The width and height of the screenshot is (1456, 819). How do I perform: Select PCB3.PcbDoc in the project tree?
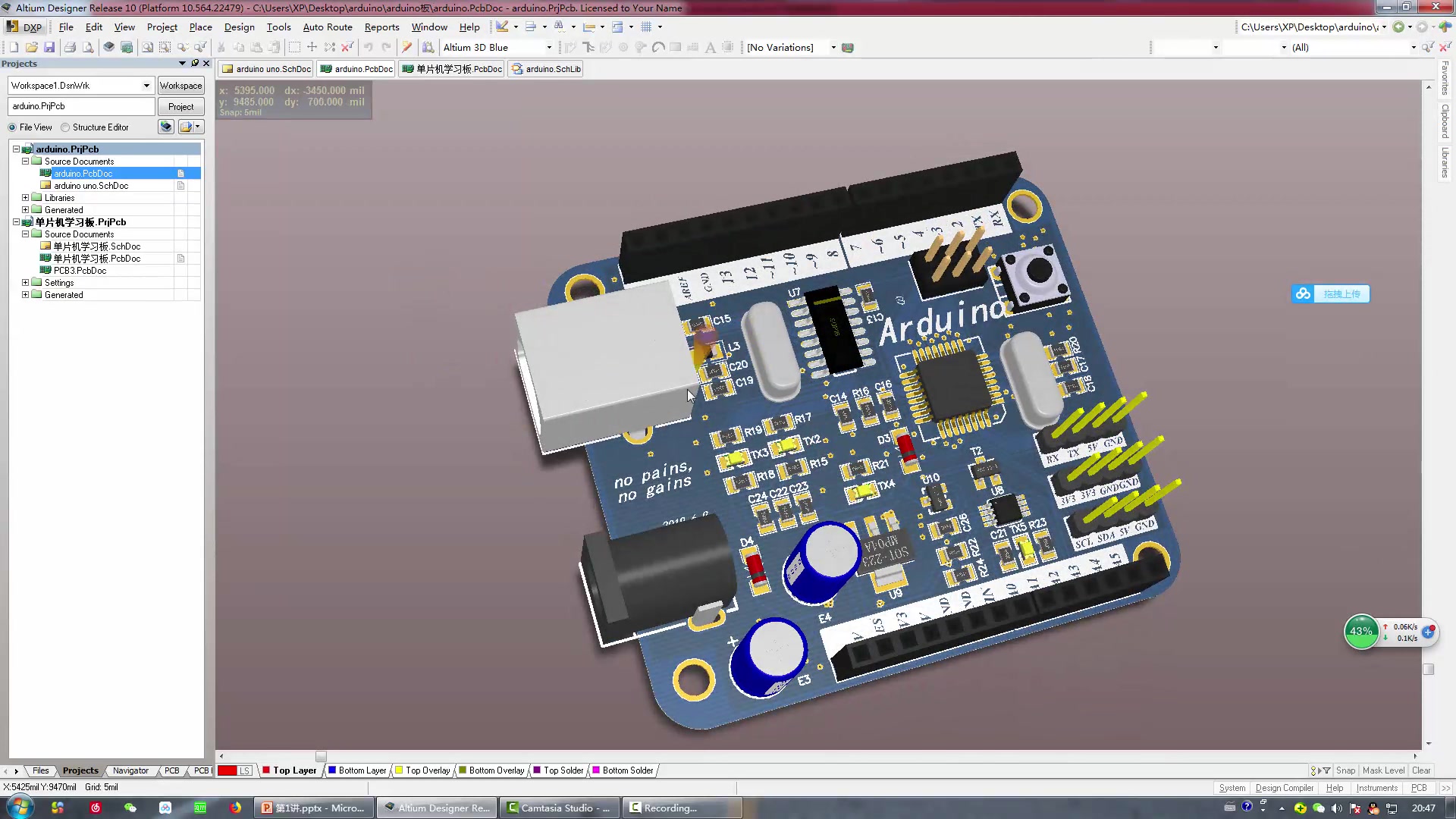click(80, 271)
